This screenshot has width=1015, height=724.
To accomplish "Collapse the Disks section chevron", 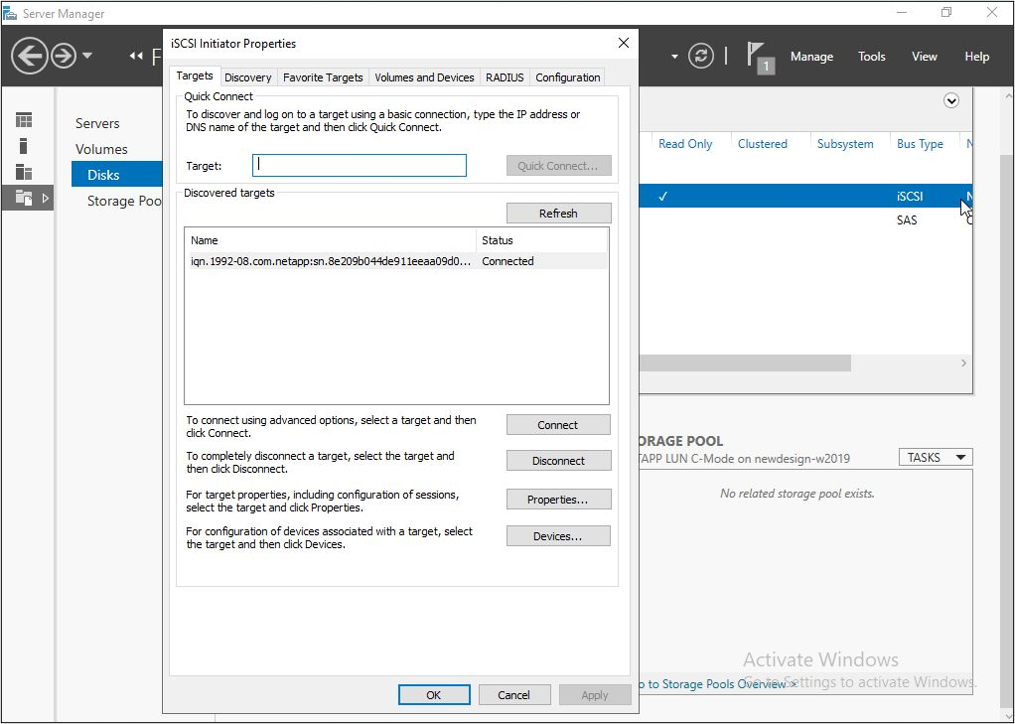I will [951, 101].
